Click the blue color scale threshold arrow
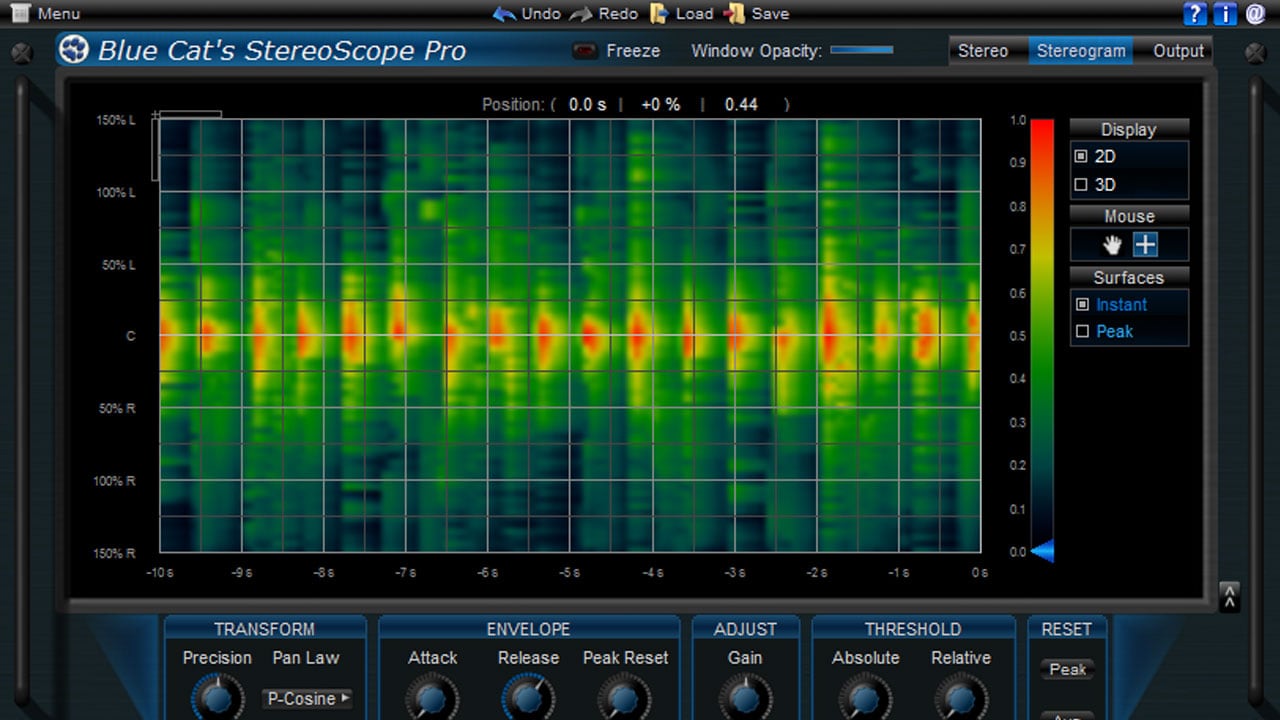The height and width of the screenshot is (720, 1280). tap(1041, 551)
